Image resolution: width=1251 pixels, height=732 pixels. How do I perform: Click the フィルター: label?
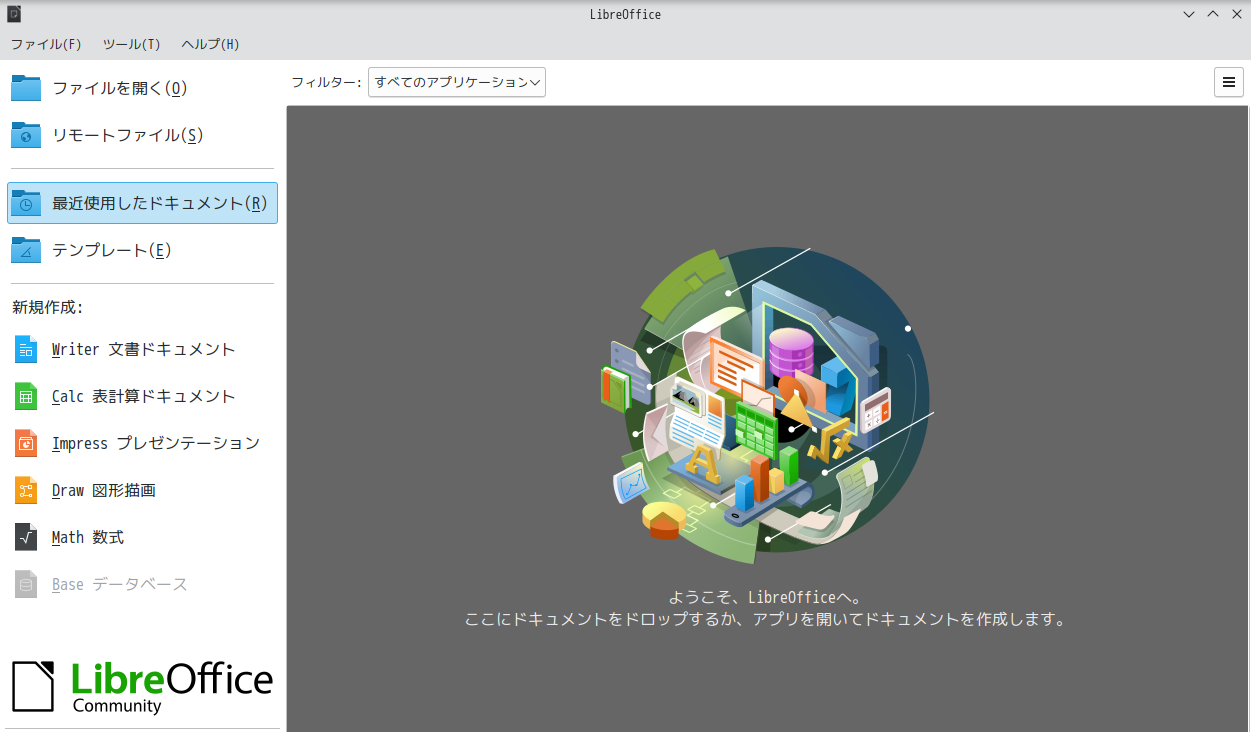326,82
